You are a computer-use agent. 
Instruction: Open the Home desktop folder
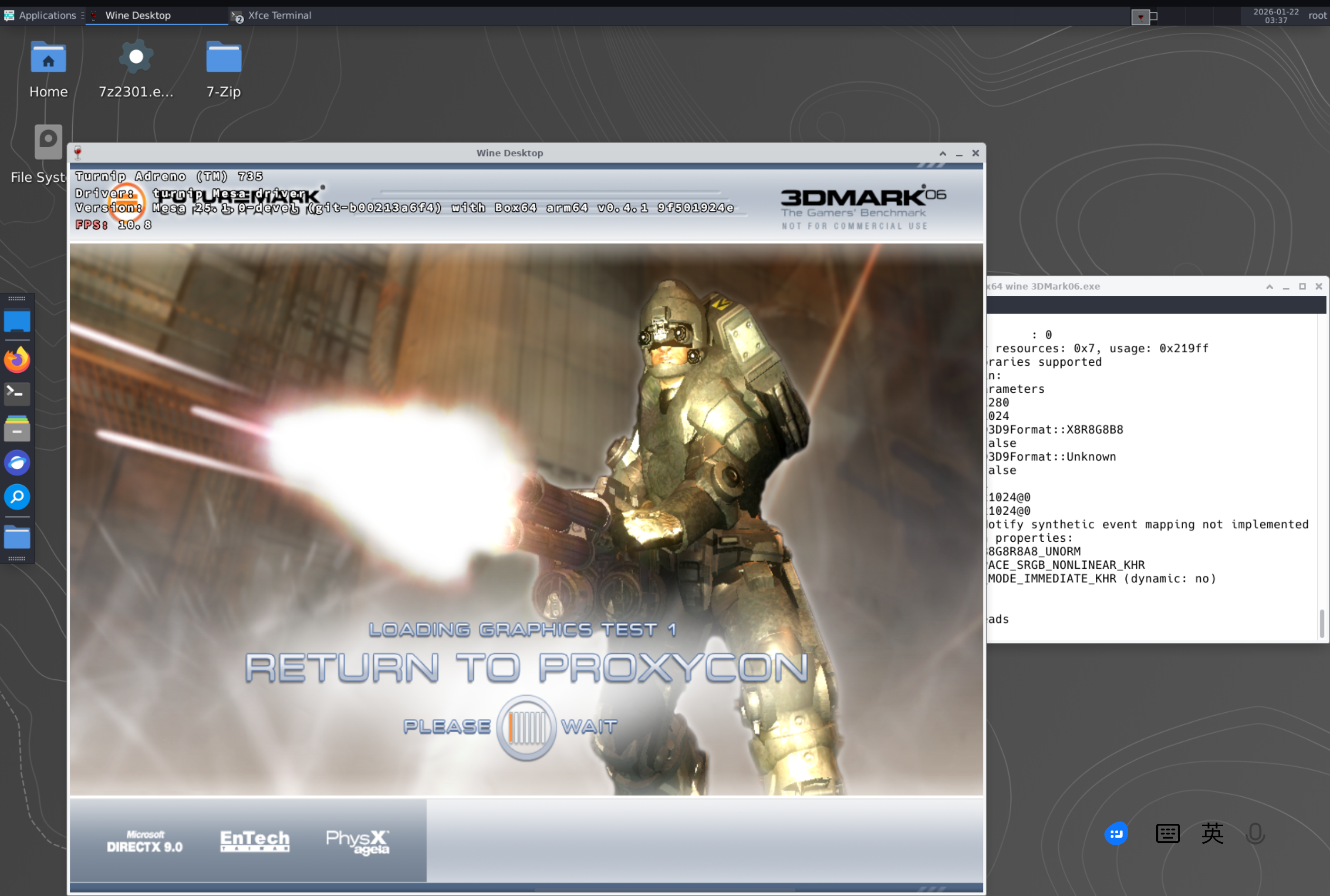click(48, 68)
